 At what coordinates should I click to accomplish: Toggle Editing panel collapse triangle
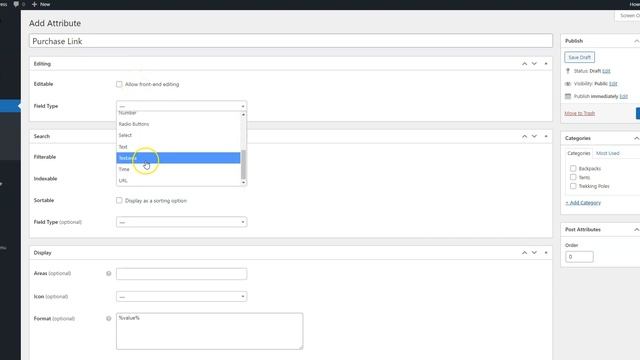point(546,64)
